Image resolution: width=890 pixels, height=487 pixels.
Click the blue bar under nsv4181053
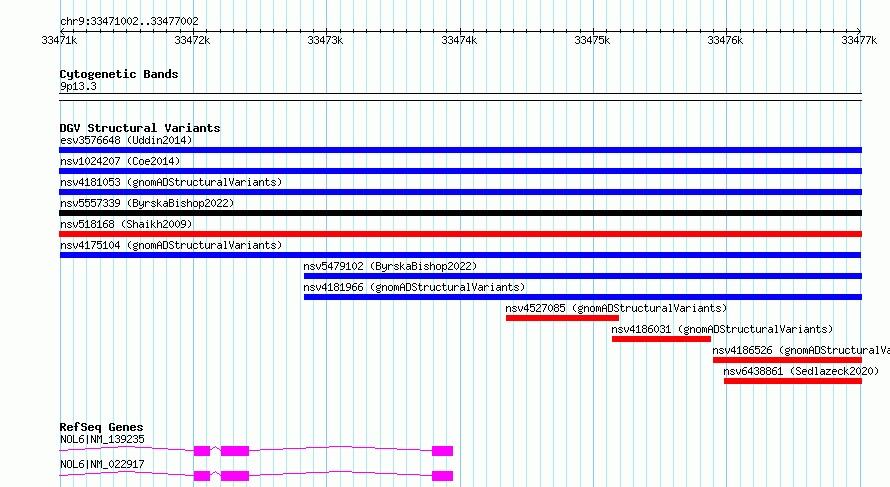(460, 192)
